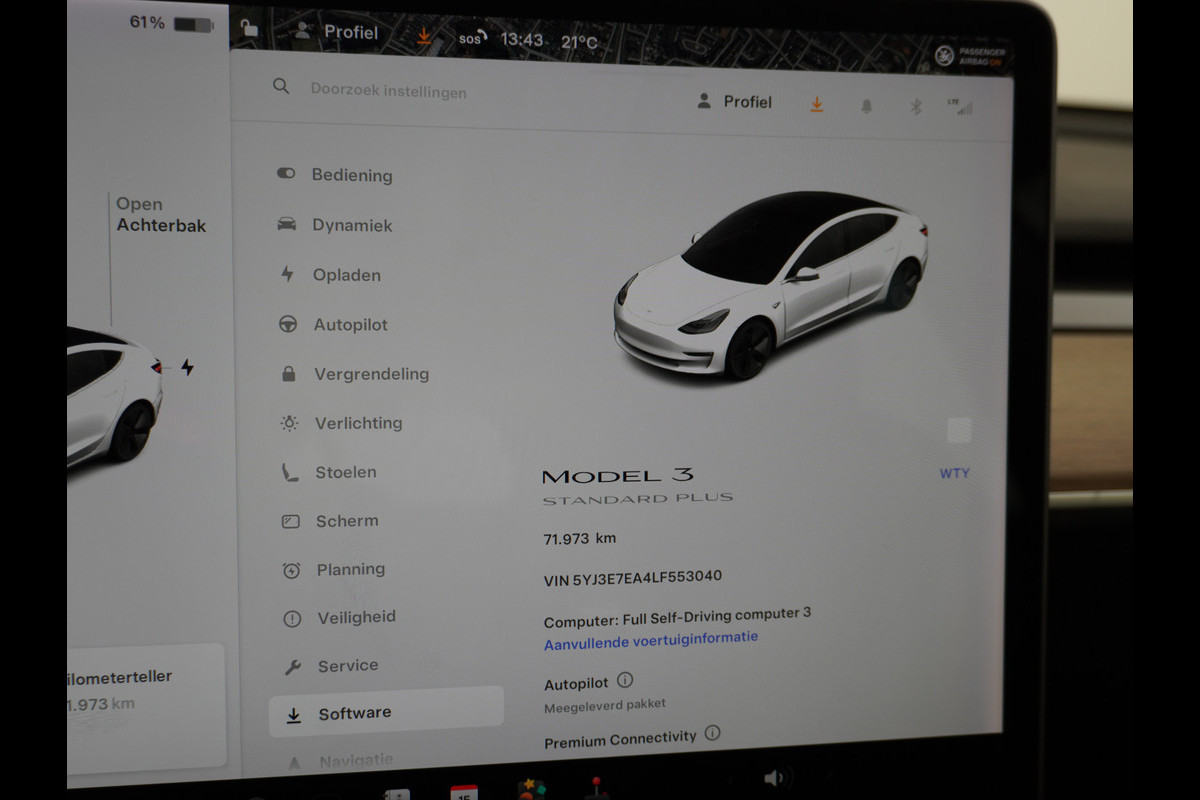Open Profiel in the top status bar
The image size is (1200, 800).
337,32
